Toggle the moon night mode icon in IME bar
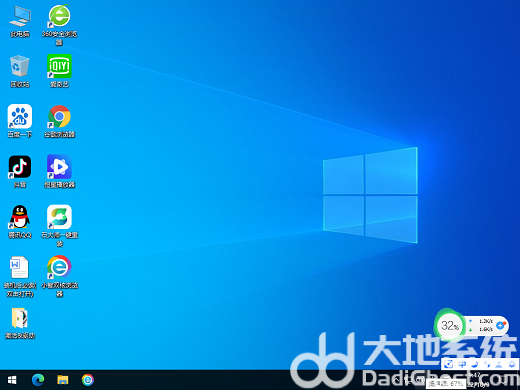The height and width of the screenshot is (390, 520). click(475, 364)
